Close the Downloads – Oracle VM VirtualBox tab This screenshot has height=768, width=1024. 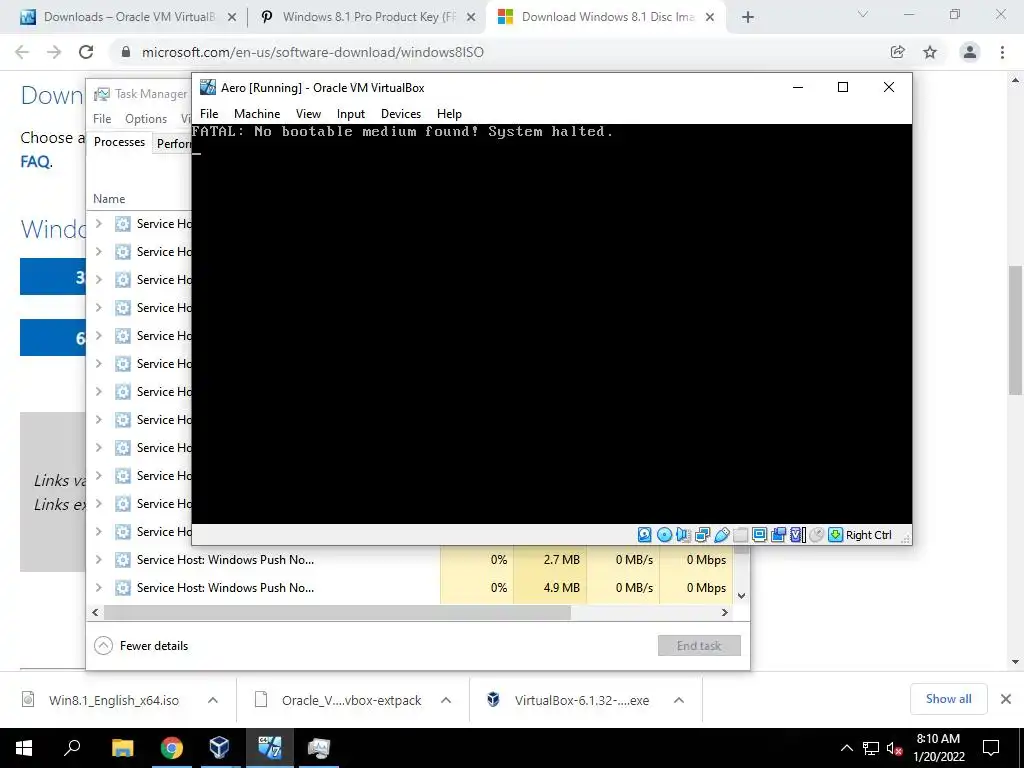tap(232, 17)
